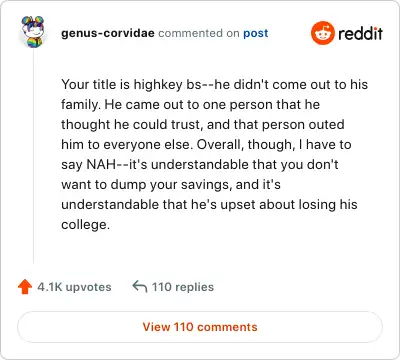
Task: Click the vertical thread line under avatar
Action: pyautogui.click(x=33, y=157)
